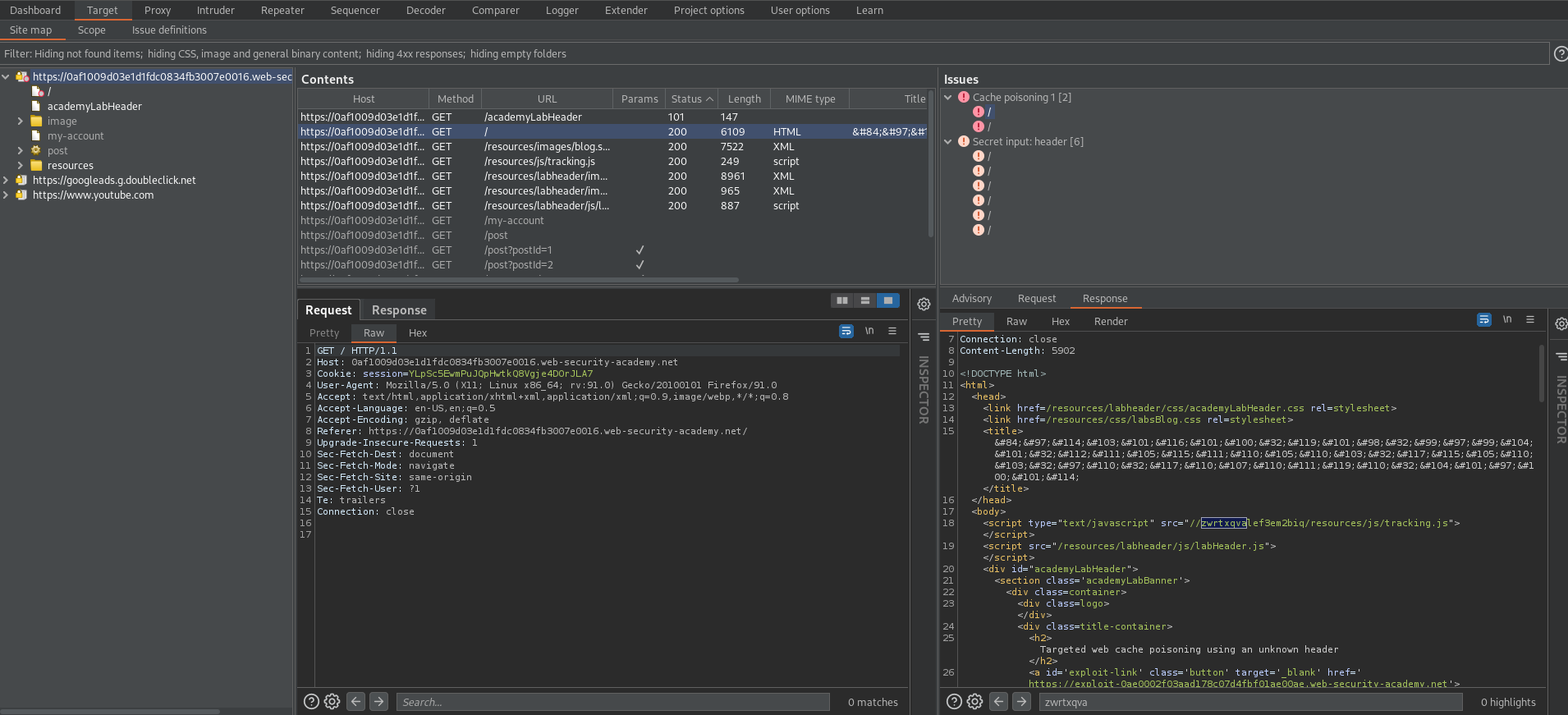1568x715 pixels.
Task: Go to next match in request search
Action: click(x=378, y=702)
